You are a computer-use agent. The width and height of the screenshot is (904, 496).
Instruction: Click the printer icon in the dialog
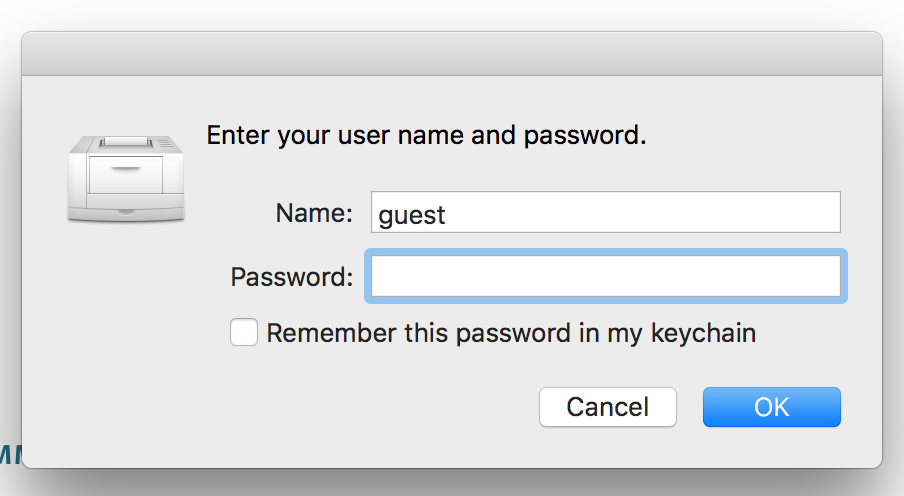(126, 178)
